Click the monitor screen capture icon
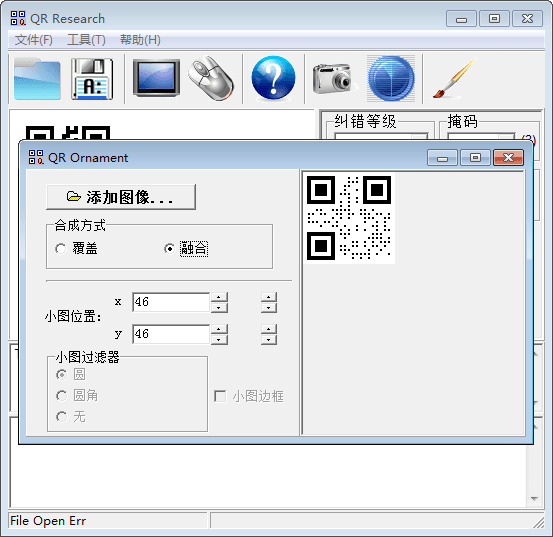The width and height of the screenshot is (553, 537). pyautogui.click(x=156, y=78)
